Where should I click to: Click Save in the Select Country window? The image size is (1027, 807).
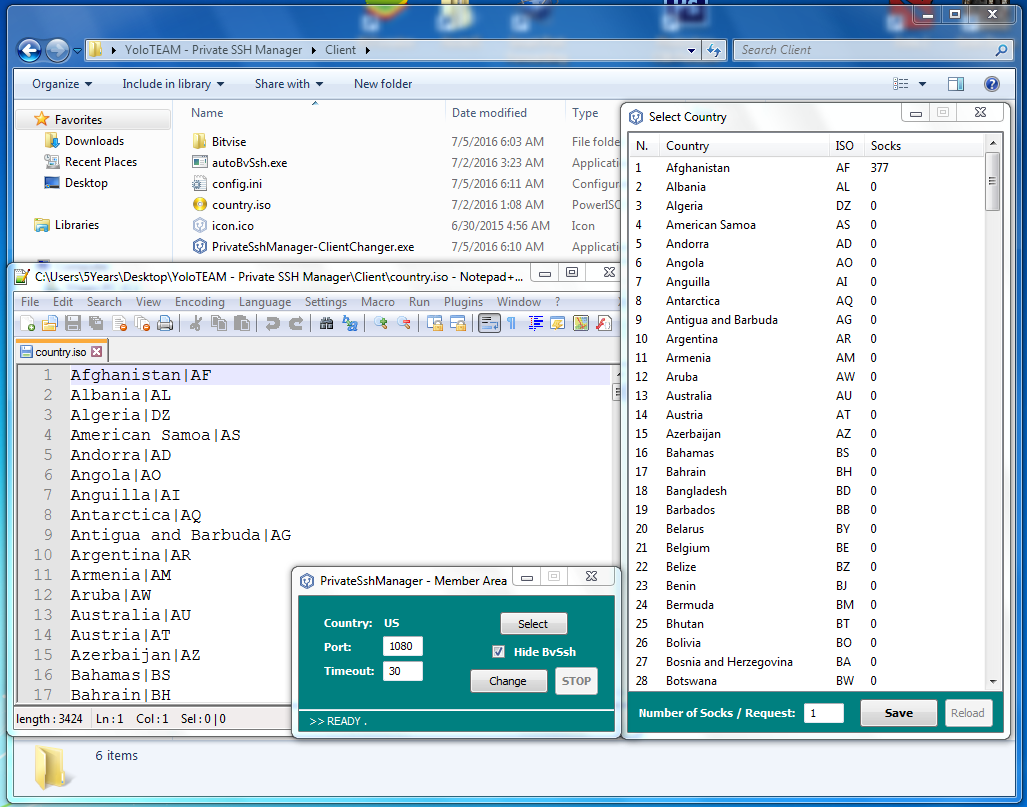pos(898,713)
